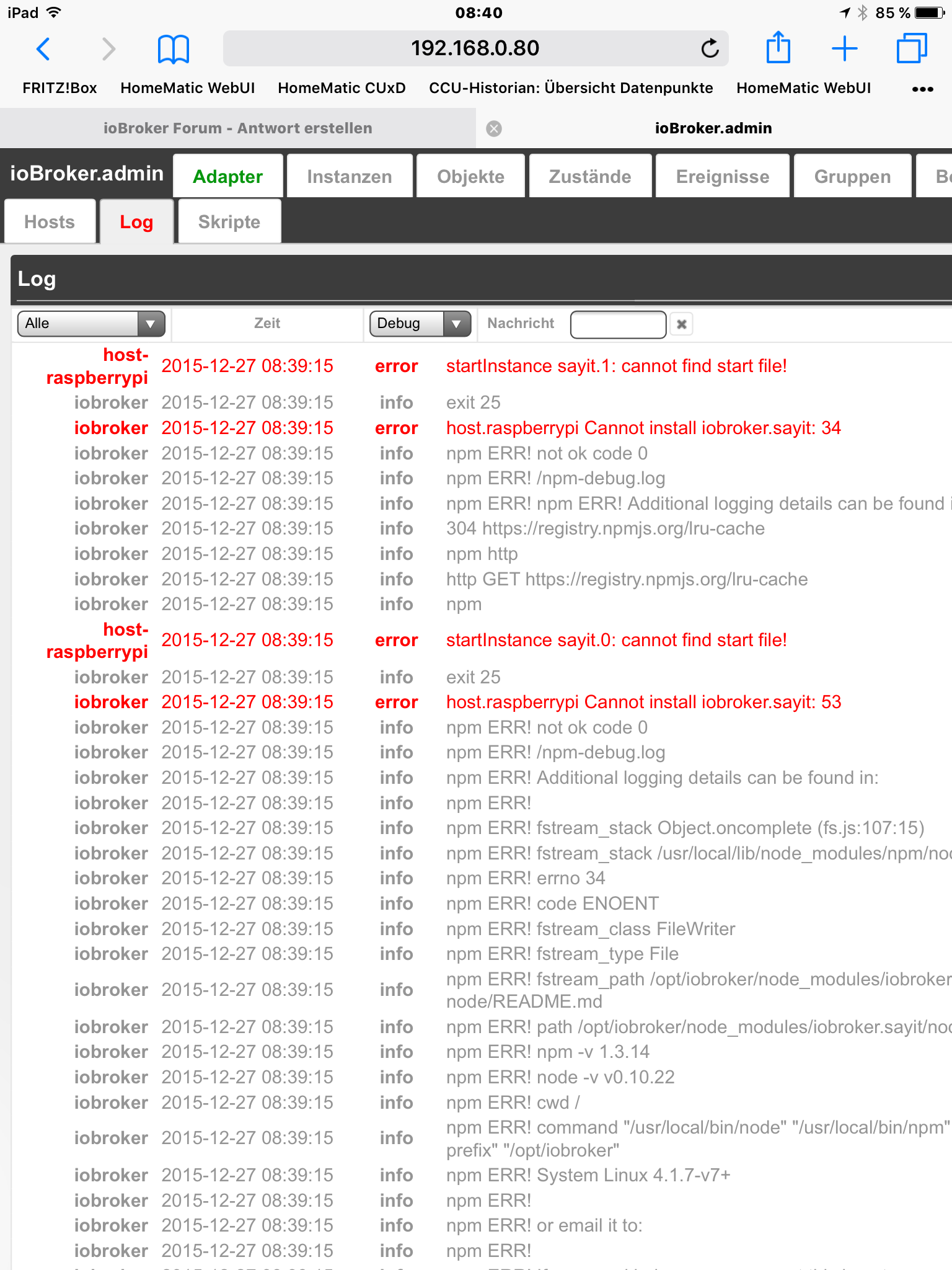Image resolution: width=952 pixels, height=1270 pixels.
Task: Open the FRITZ!Box bookmark
Action: pos(59,88)
